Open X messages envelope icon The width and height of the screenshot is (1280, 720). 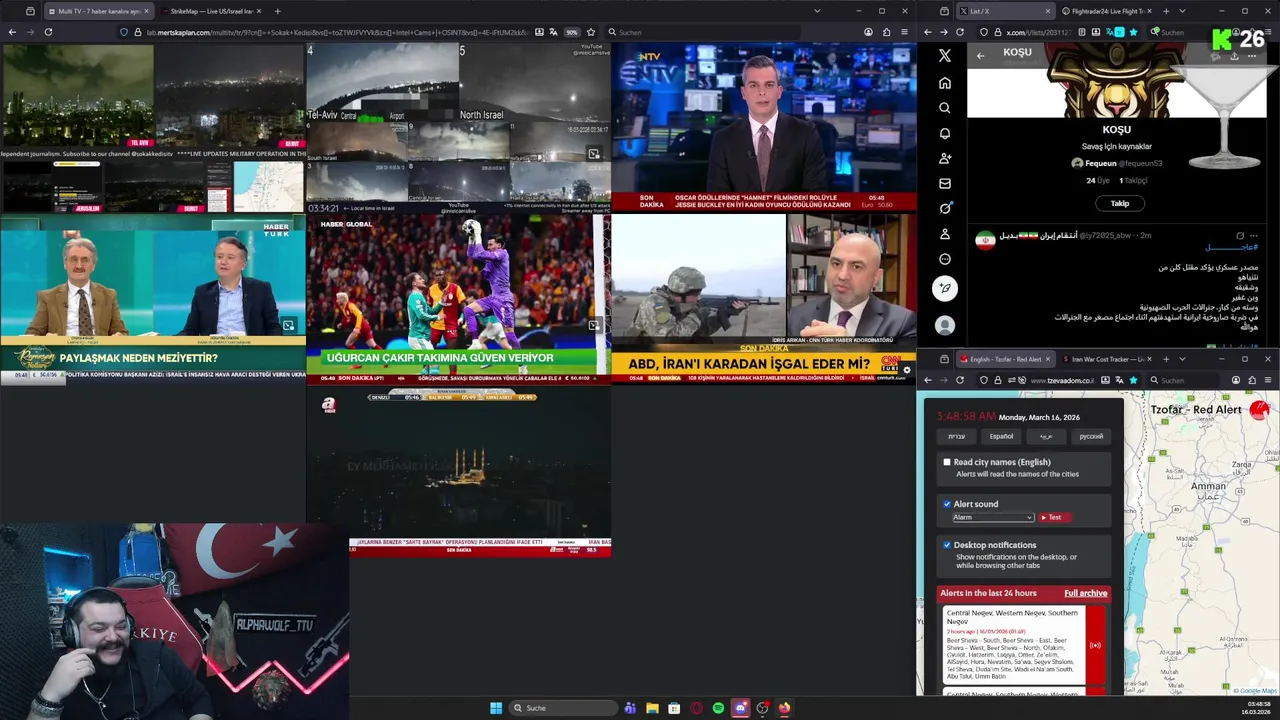(x=945, y=183)
